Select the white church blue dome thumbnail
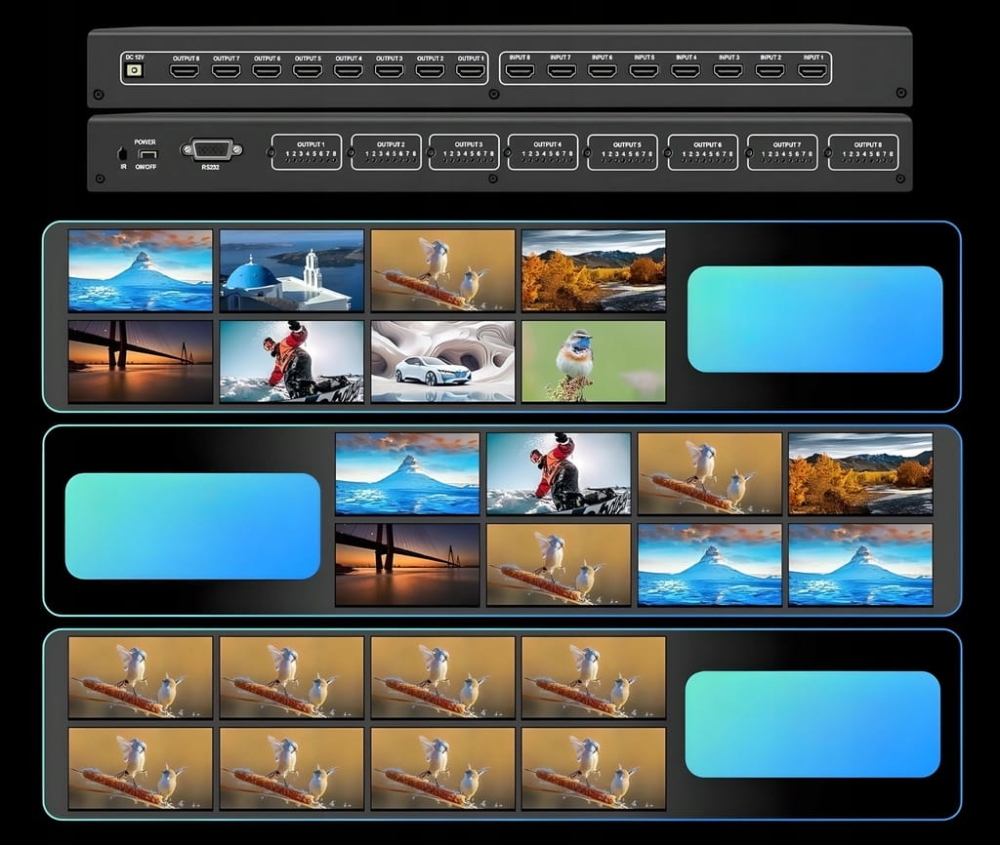 pos(291,271)
